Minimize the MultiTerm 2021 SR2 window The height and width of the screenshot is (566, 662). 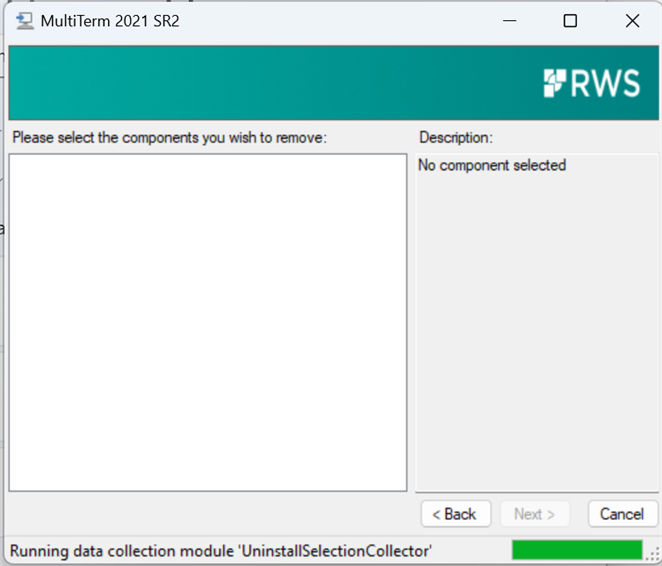[x=510, y=21]
